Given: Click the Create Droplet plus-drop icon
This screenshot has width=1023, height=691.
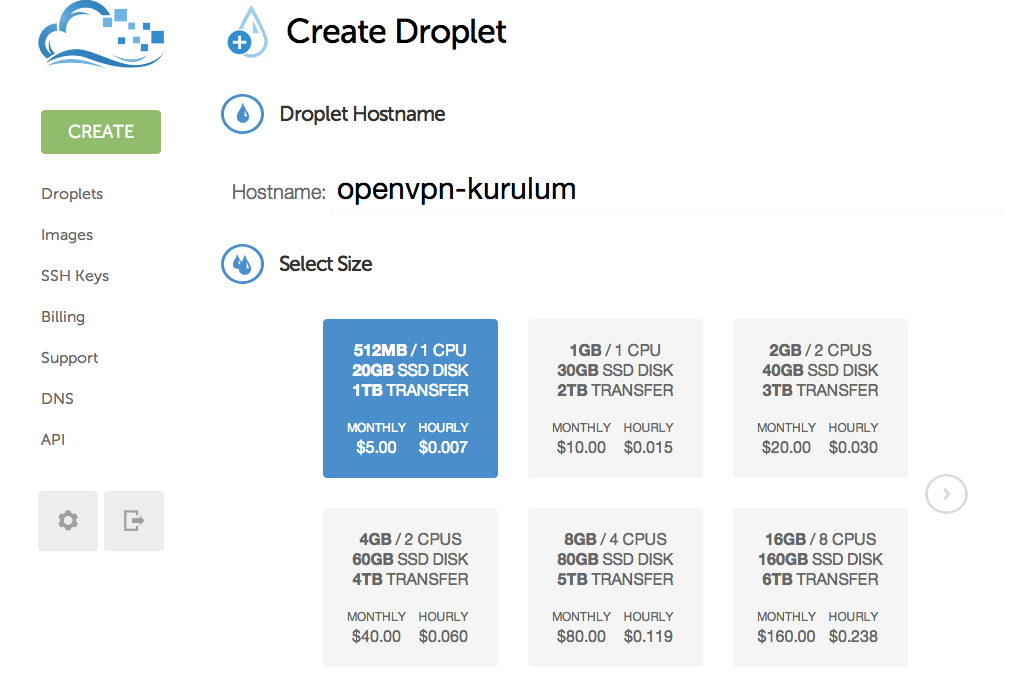Looking at the screenshot, I should click(247, 32).
